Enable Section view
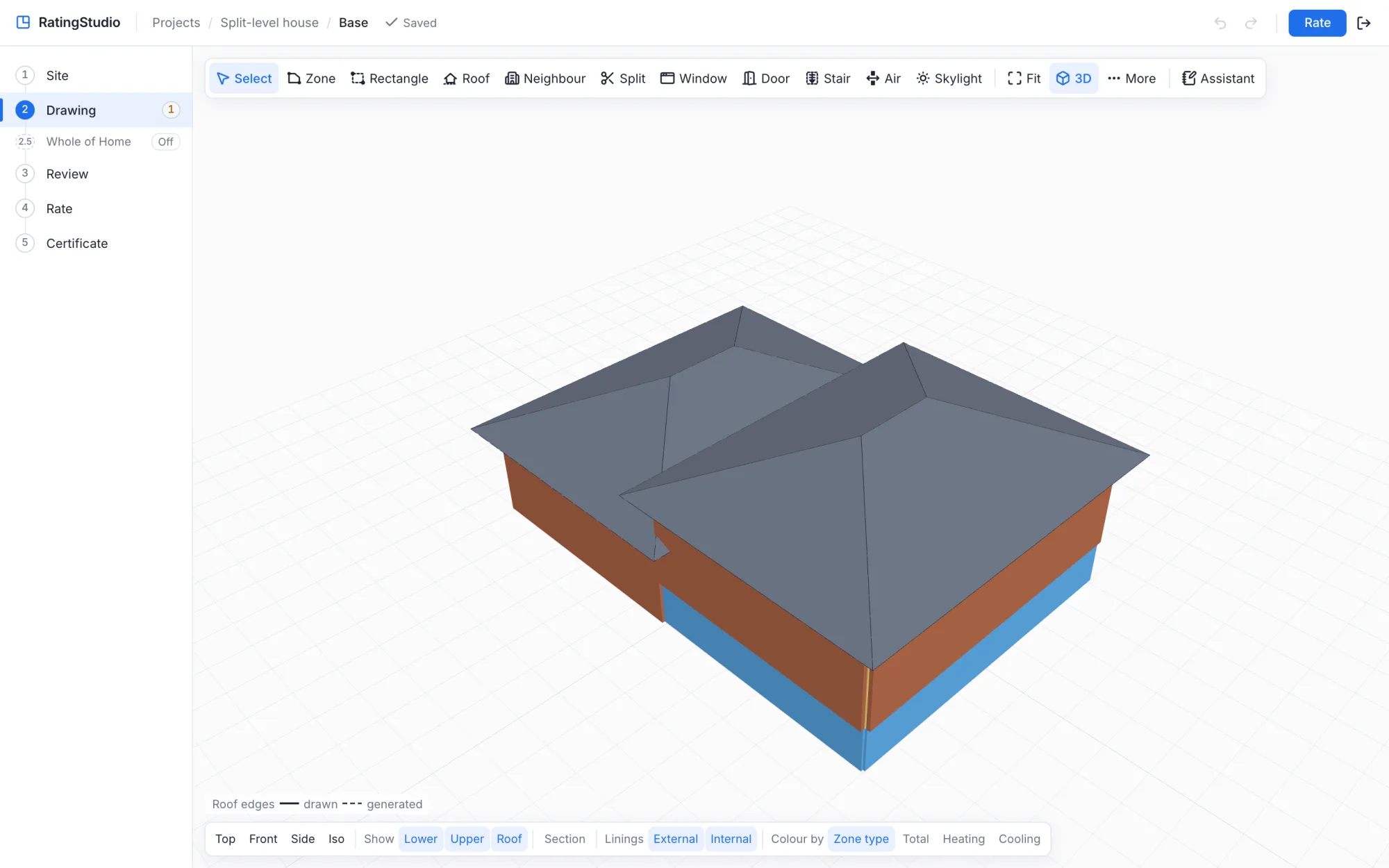The height and width of the screenshot is (868, 1389). tap(565, 839)
